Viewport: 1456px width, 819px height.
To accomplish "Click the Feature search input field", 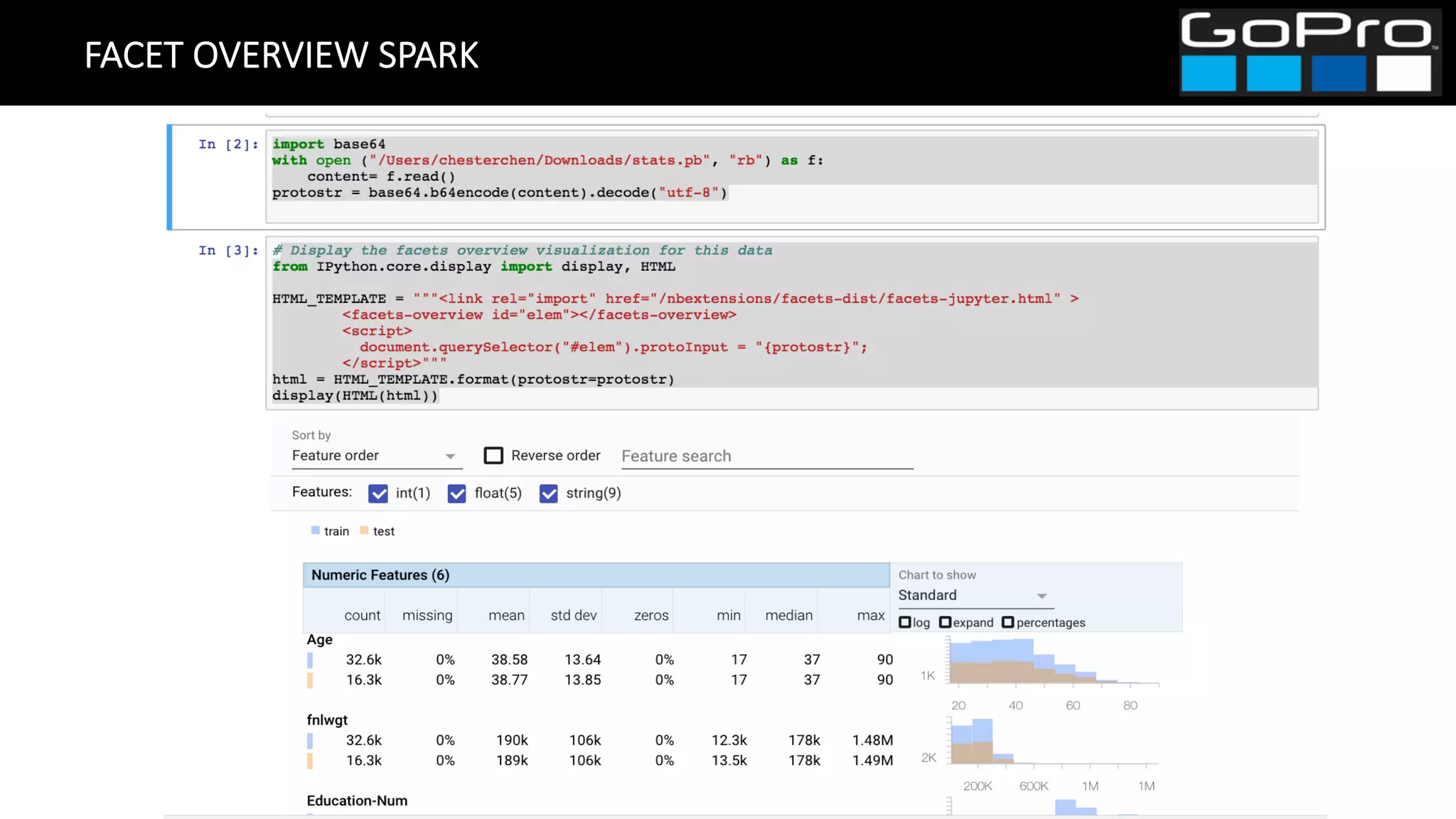I will (x=767, y=456).
